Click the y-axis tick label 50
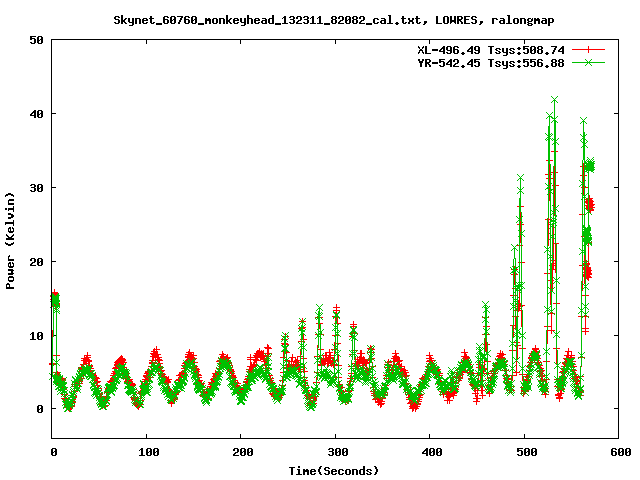The width and height of the screenshot is (640, 480). pos(36,40)
